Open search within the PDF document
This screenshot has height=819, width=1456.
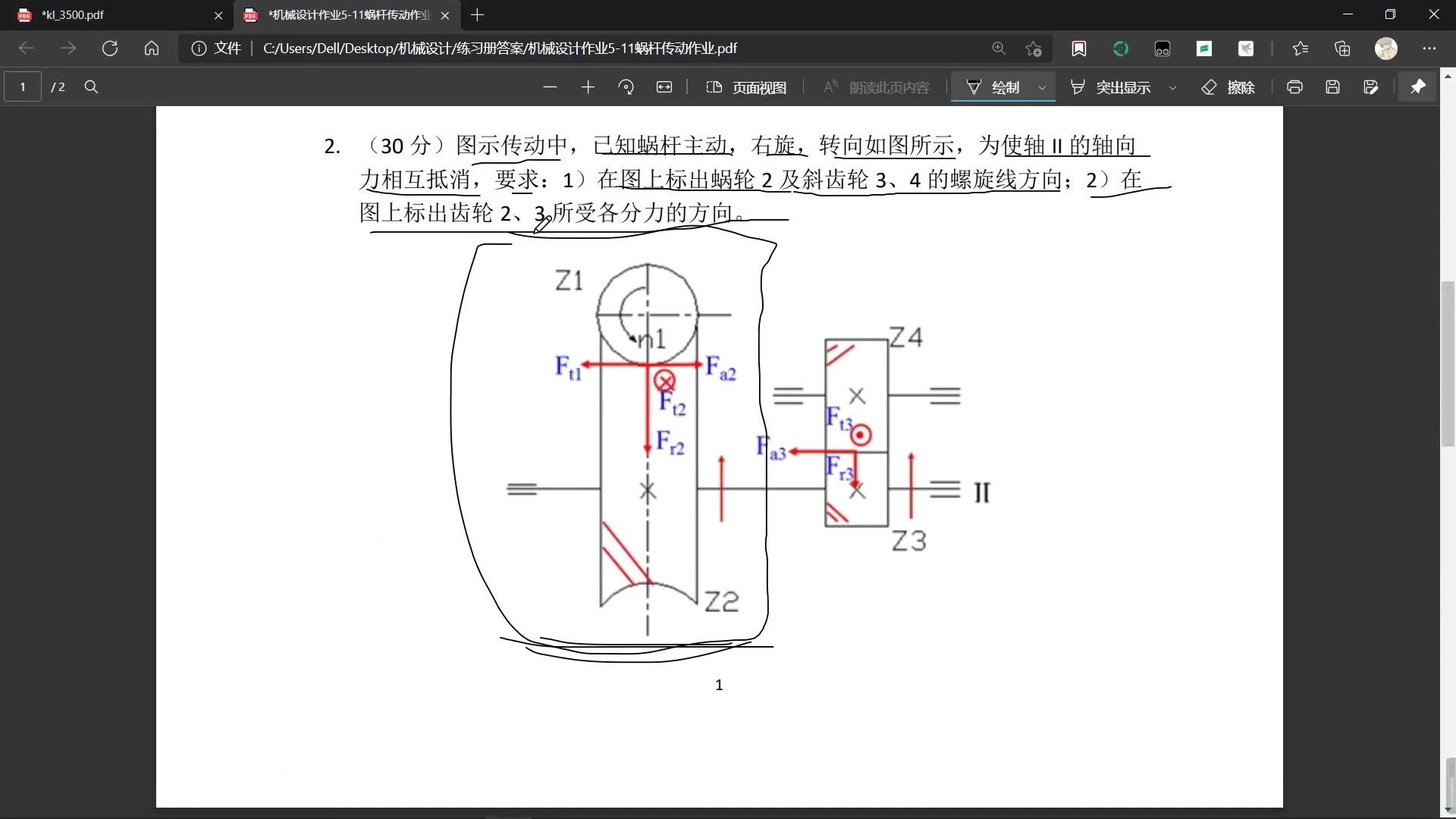click(91, 86)
